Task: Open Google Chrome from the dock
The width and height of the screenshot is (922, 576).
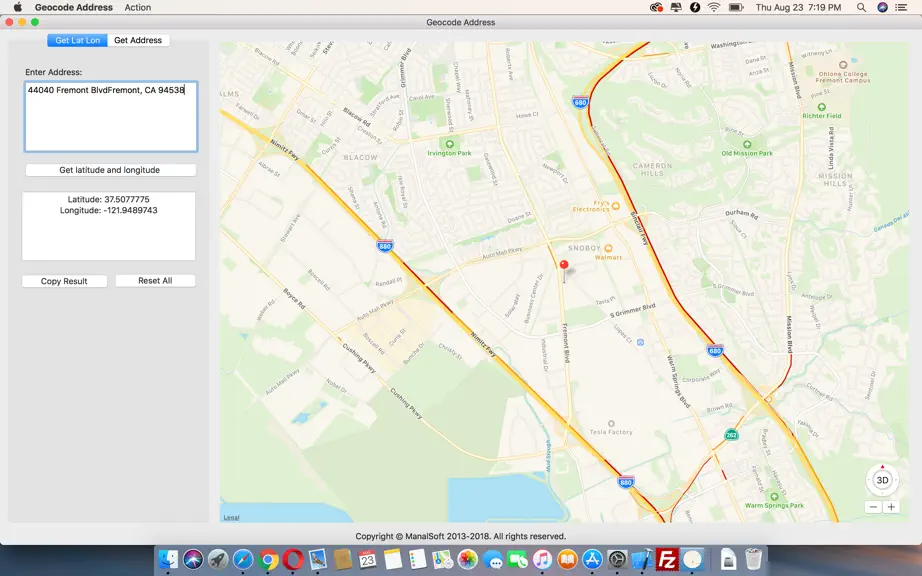Action: point(268,559)
